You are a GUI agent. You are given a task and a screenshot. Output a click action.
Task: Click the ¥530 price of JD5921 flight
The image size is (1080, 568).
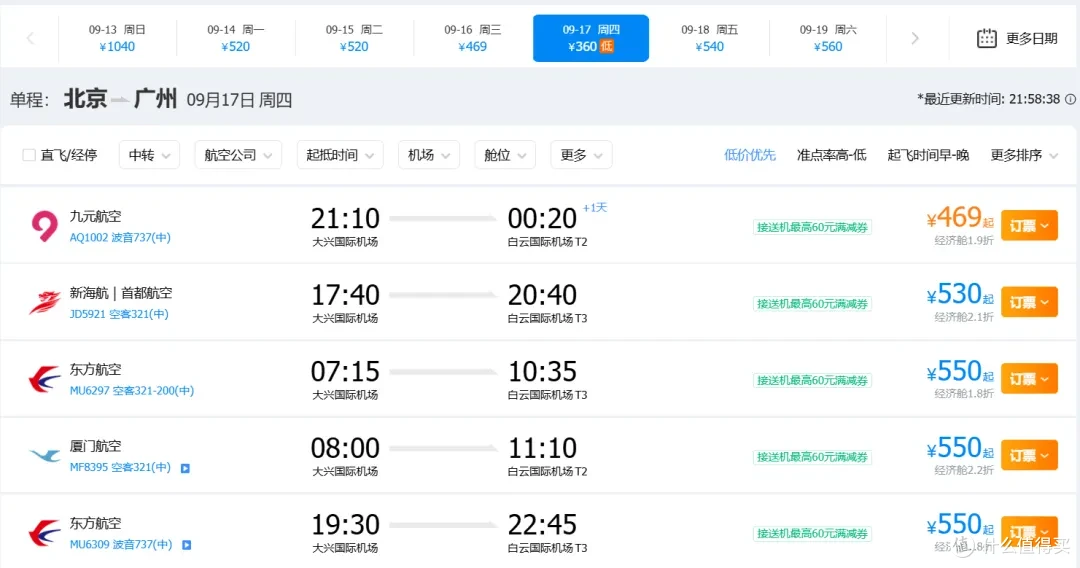pyautogui.click(x=959, y=295)
